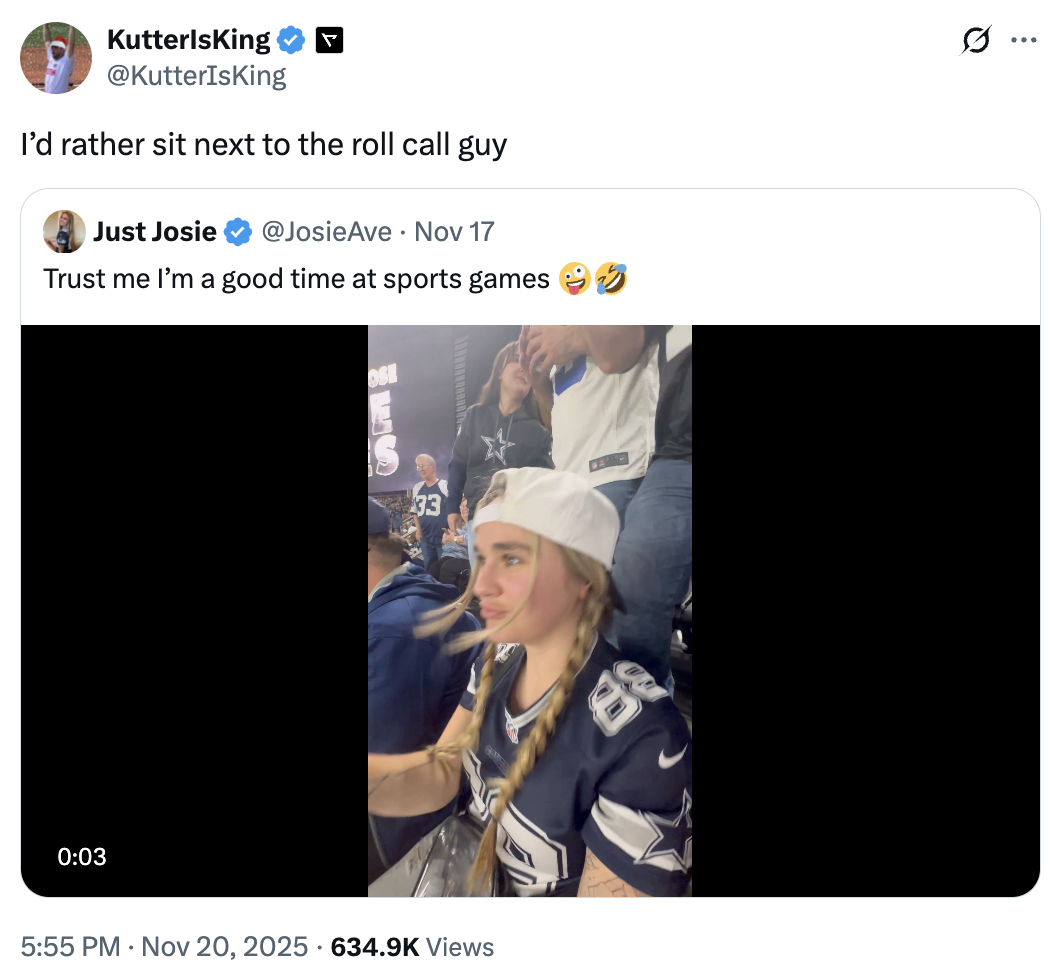The image size is (1050, 980).
Task: Click the 5:55 PM · Nov 20, 2025 timestamp
Action: pyautogui.click(x=164, y=946)
